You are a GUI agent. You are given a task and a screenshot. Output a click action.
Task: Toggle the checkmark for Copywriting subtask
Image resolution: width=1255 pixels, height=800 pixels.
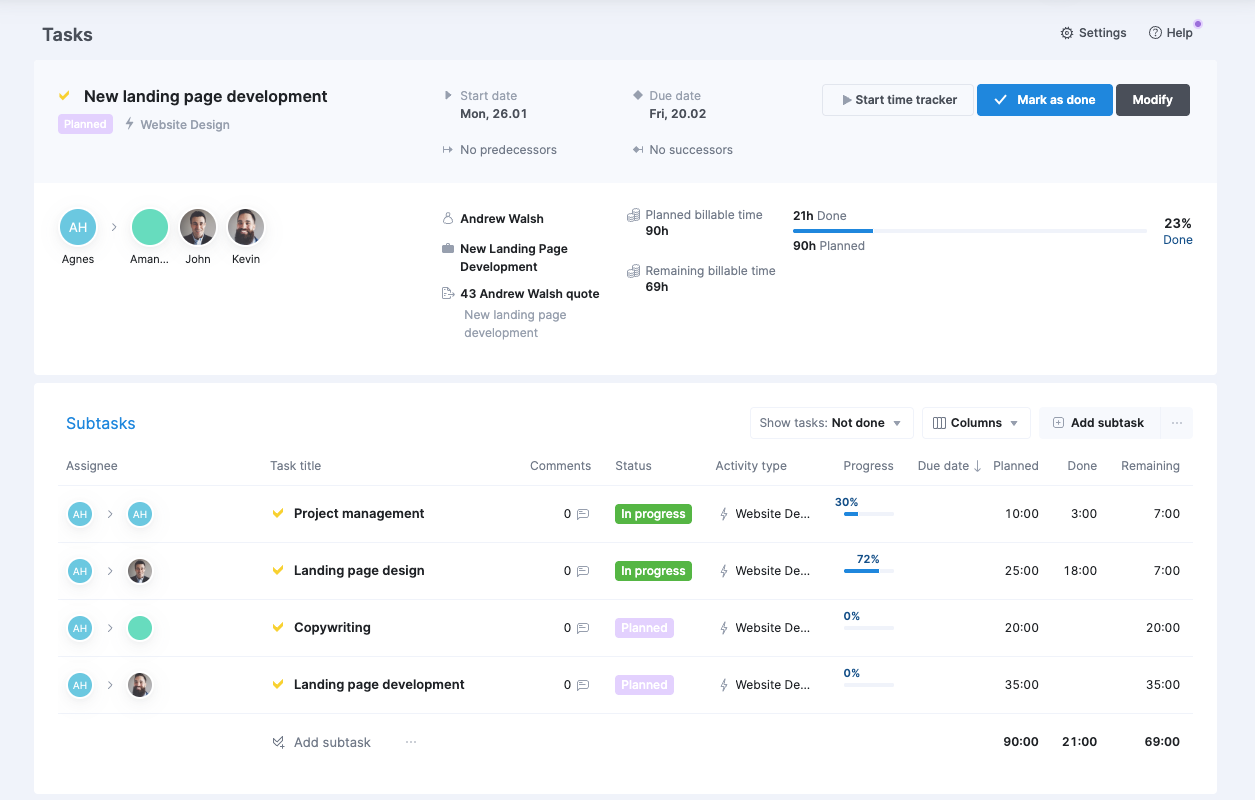tap(279, 627)
